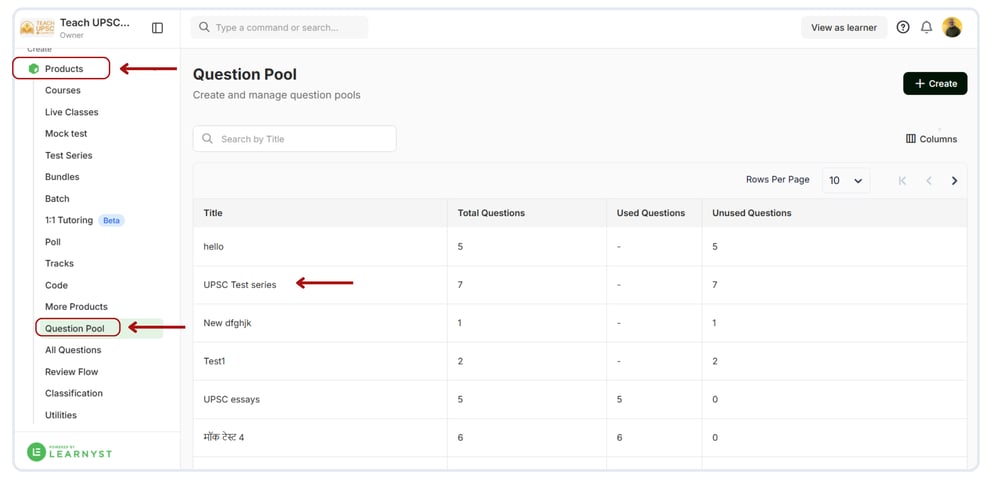Open the 'Test1' pool row
1005x481 pixels.
(580, 361)
